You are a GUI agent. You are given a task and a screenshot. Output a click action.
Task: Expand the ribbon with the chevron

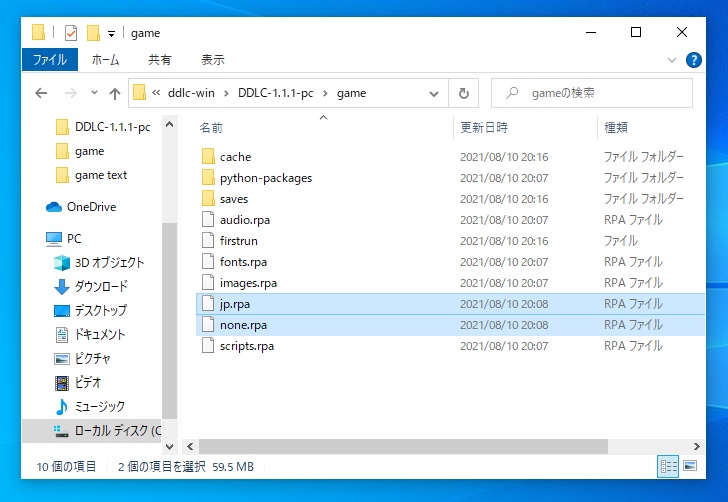coord(672,60)
